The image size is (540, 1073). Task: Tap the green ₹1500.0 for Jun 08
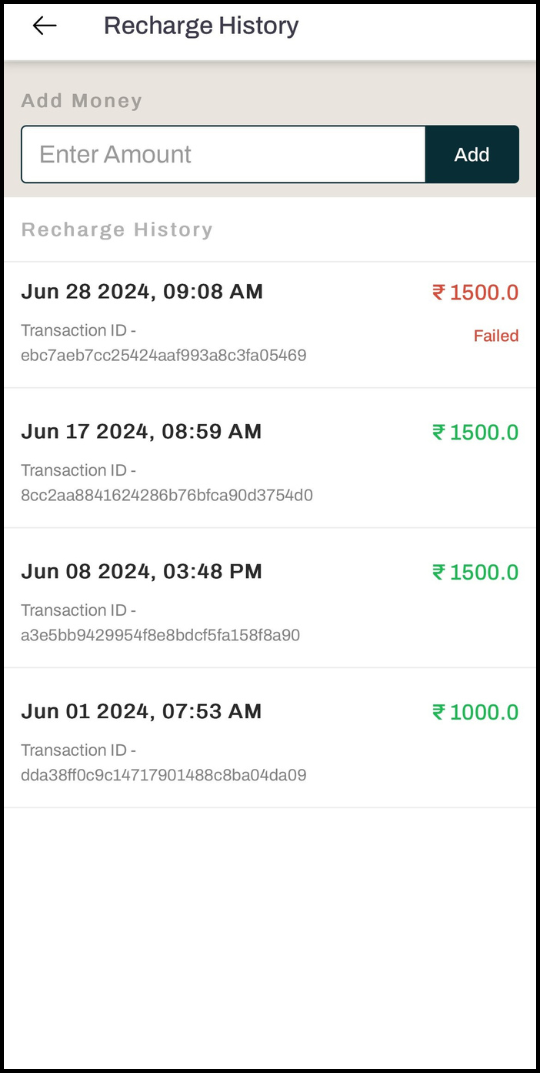[x=476, y=572]
